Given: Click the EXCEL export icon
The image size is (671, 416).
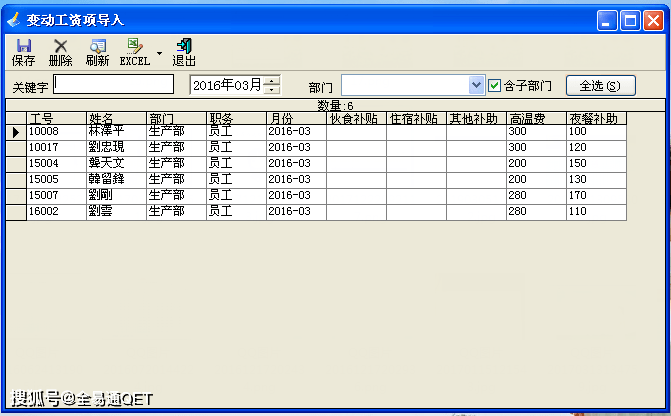Looking at the screenshot, I should point(134,46).
